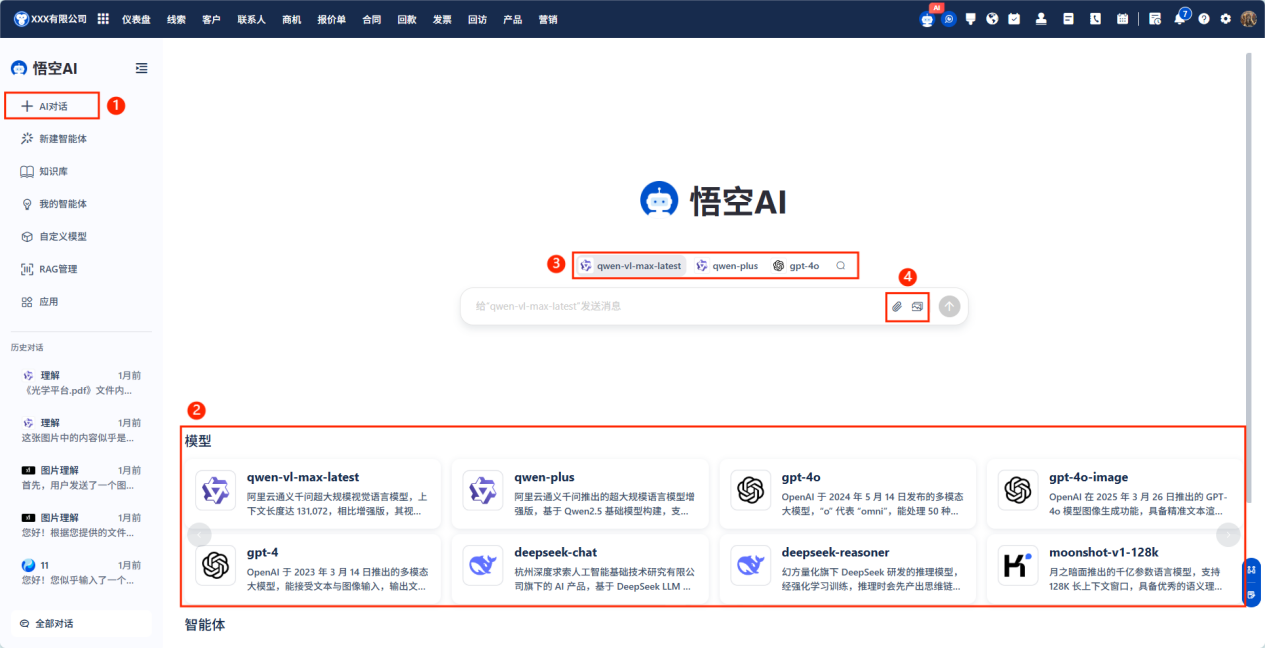Image resolution: width=1265 pixels, height=648 pixels.
Task: Open the 联系人 top menu
Action: [x=251, y=19]
